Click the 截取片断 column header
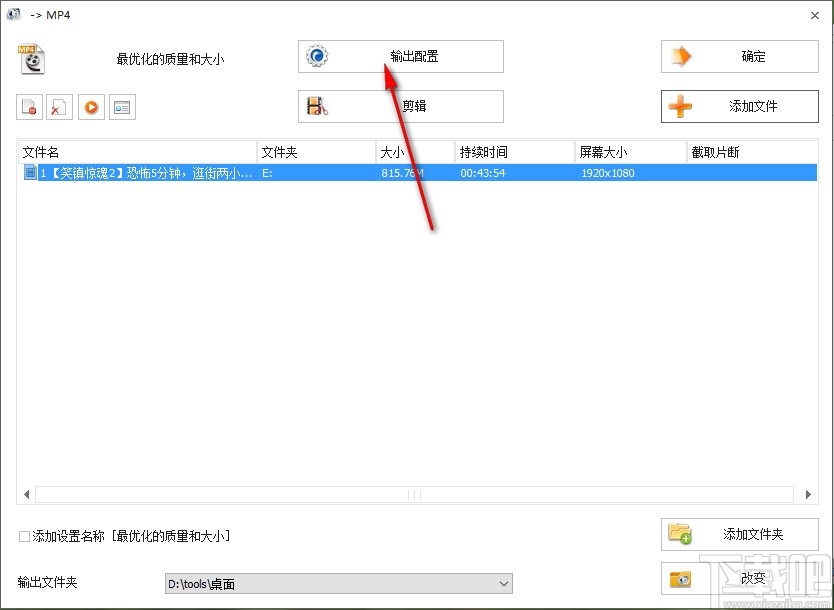834x610 pixels. (752, 153)
